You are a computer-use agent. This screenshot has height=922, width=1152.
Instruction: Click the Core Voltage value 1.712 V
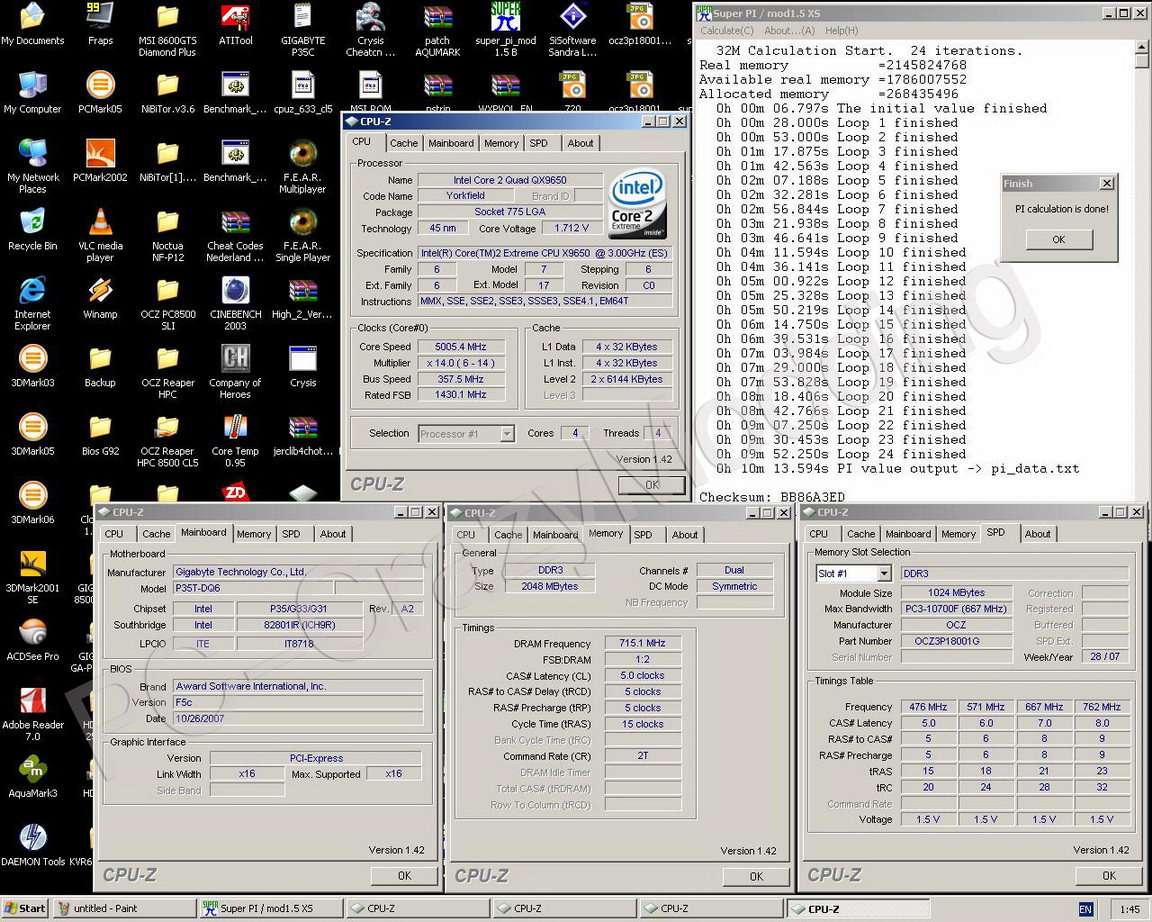572,228
